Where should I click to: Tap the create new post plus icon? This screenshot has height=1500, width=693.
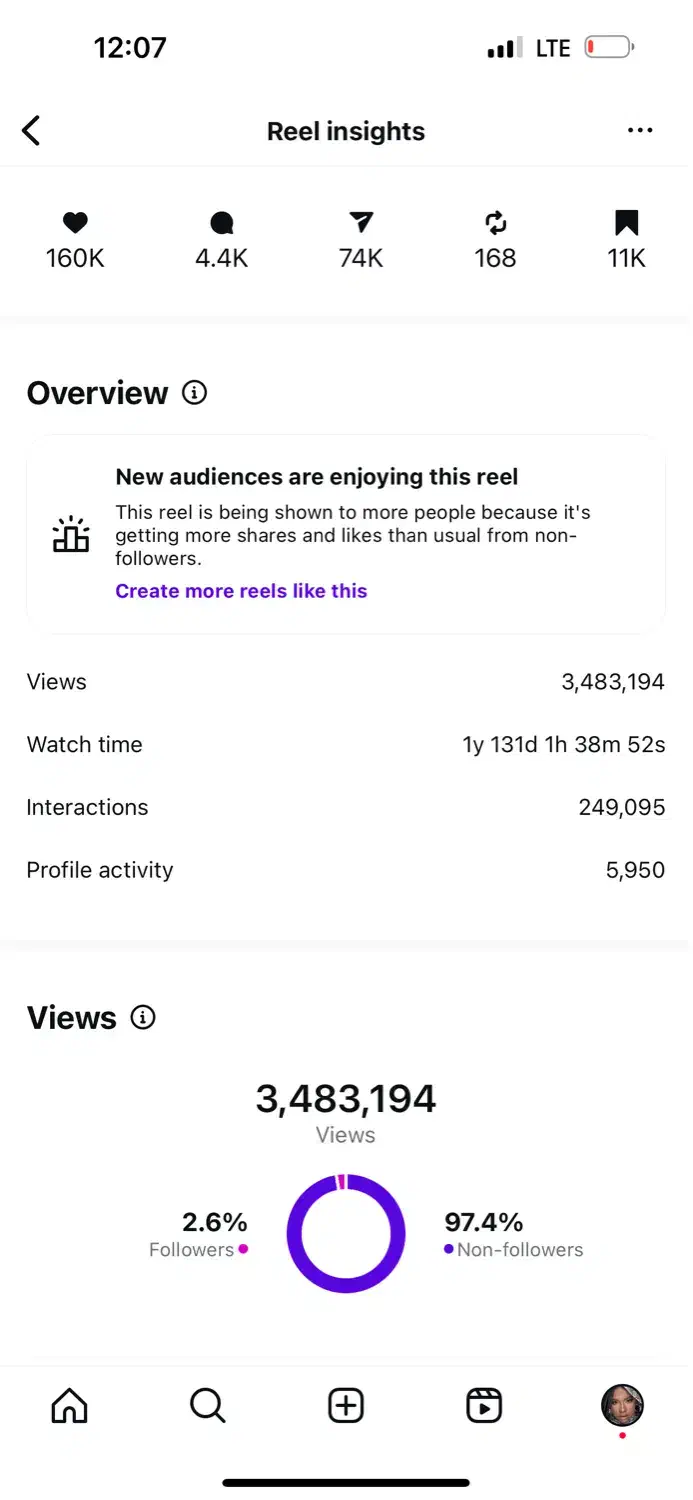[346, 1406]
